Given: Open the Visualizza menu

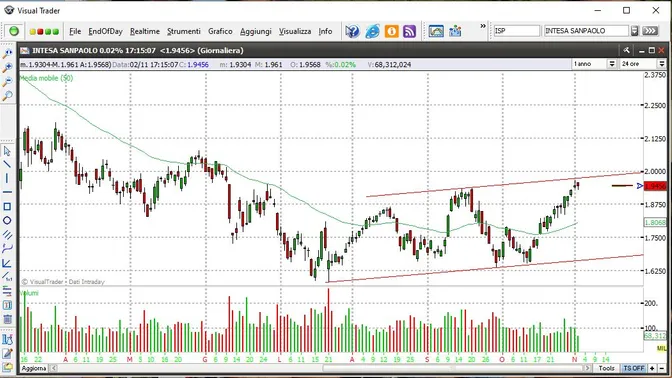Looking at the screenshot, I should click(295, 31).
